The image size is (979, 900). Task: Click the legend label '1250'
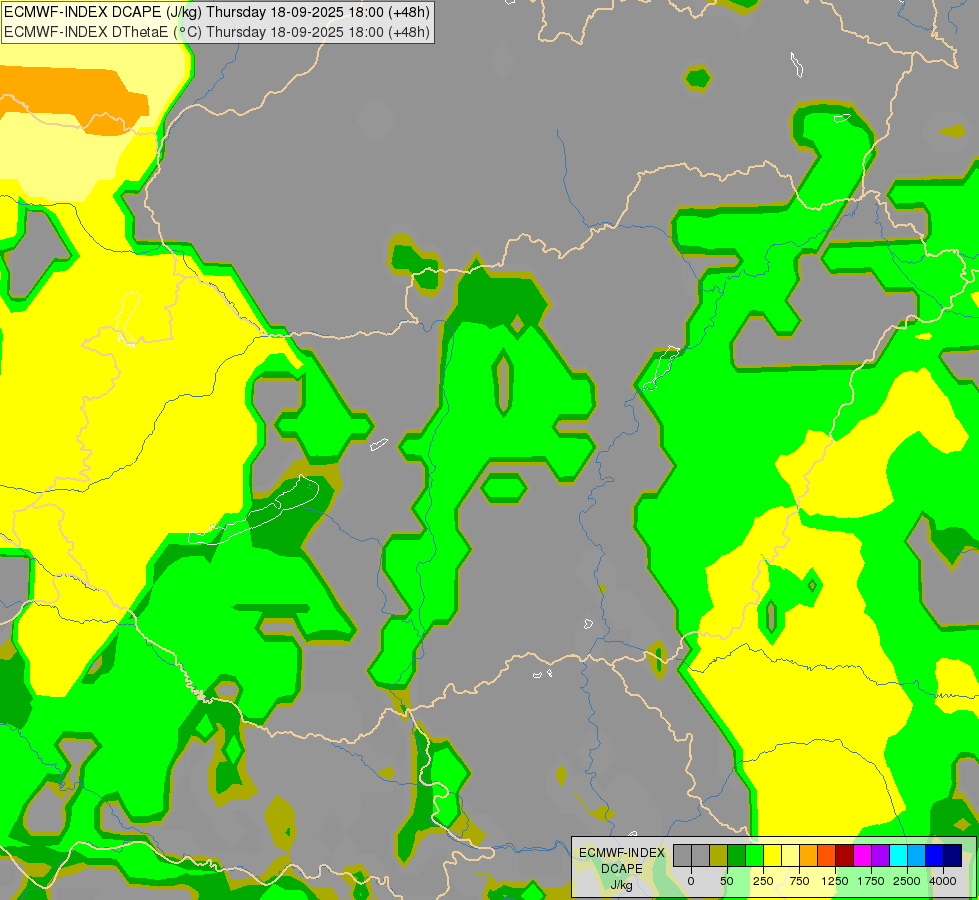tap(835, 881)
